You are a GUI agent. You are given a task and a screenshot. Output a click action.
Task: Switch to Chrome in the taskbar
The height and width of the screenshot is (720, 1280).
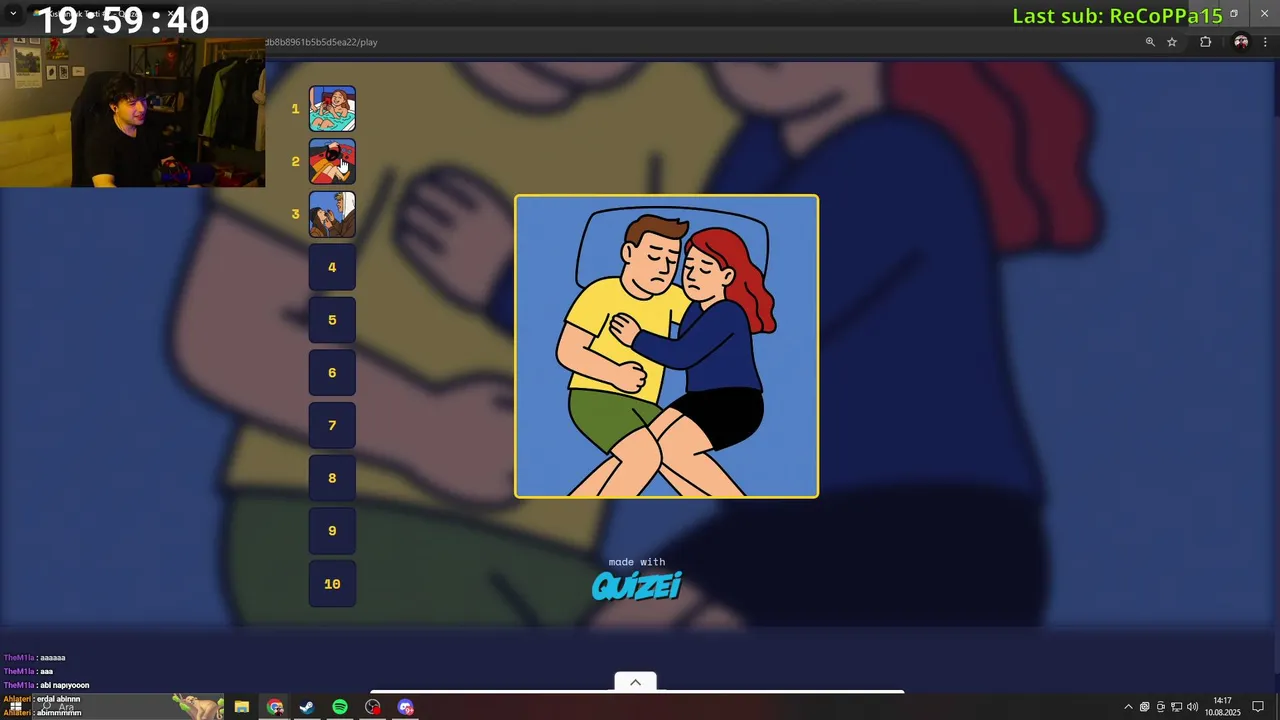(x=275, y=707)
